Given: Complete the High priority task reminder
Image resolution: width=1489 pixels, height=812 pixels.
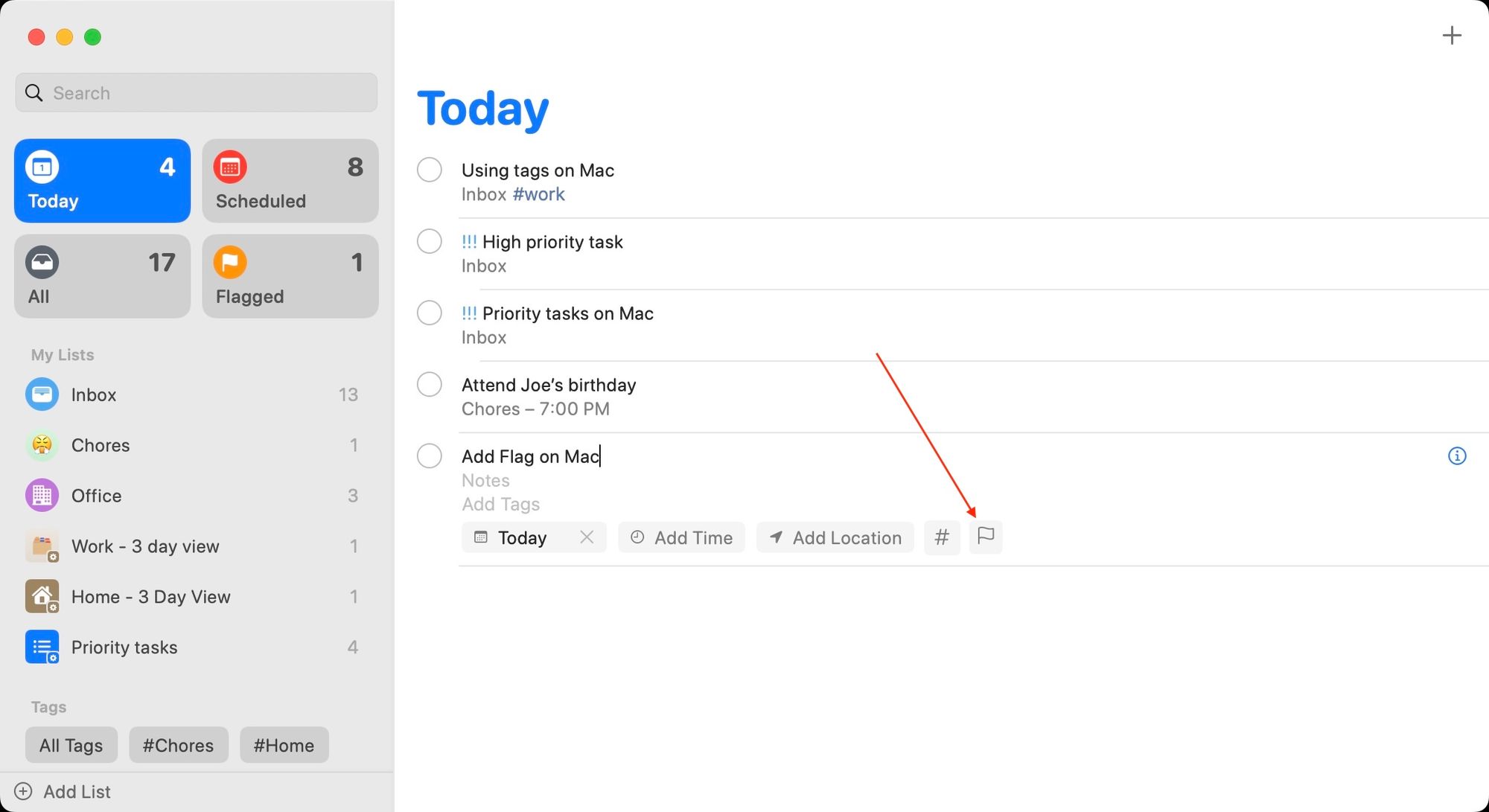Looking at the screenshot, I should tap(430, 241).
